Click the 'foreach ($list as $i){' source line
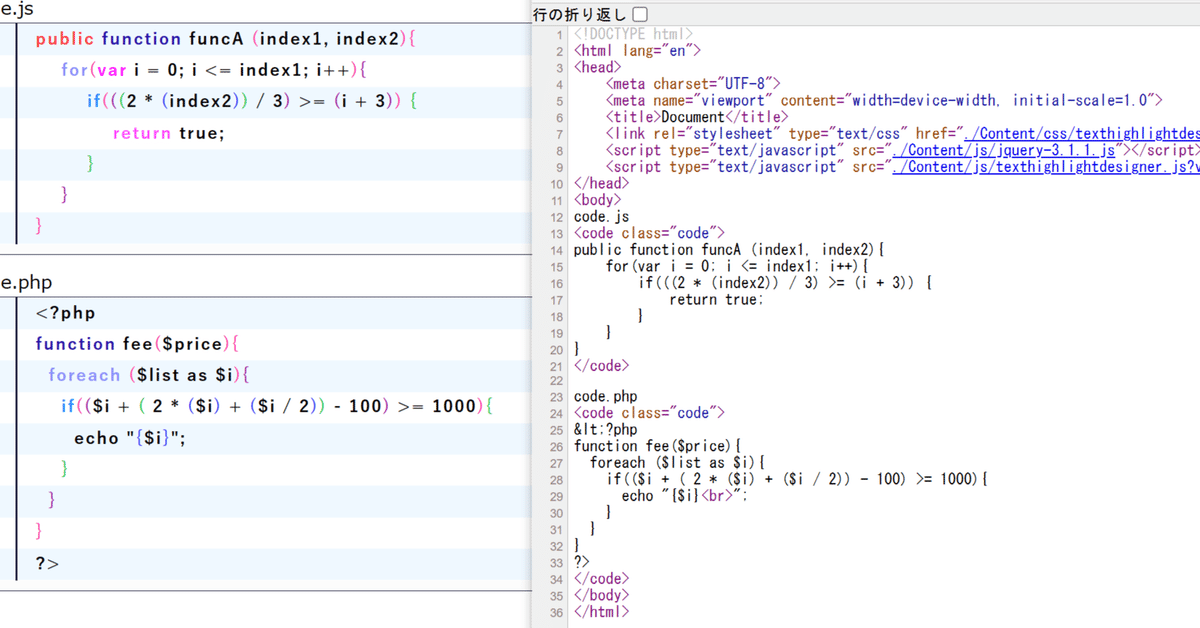Viewport: 1200px width, 628px height. 678,463
